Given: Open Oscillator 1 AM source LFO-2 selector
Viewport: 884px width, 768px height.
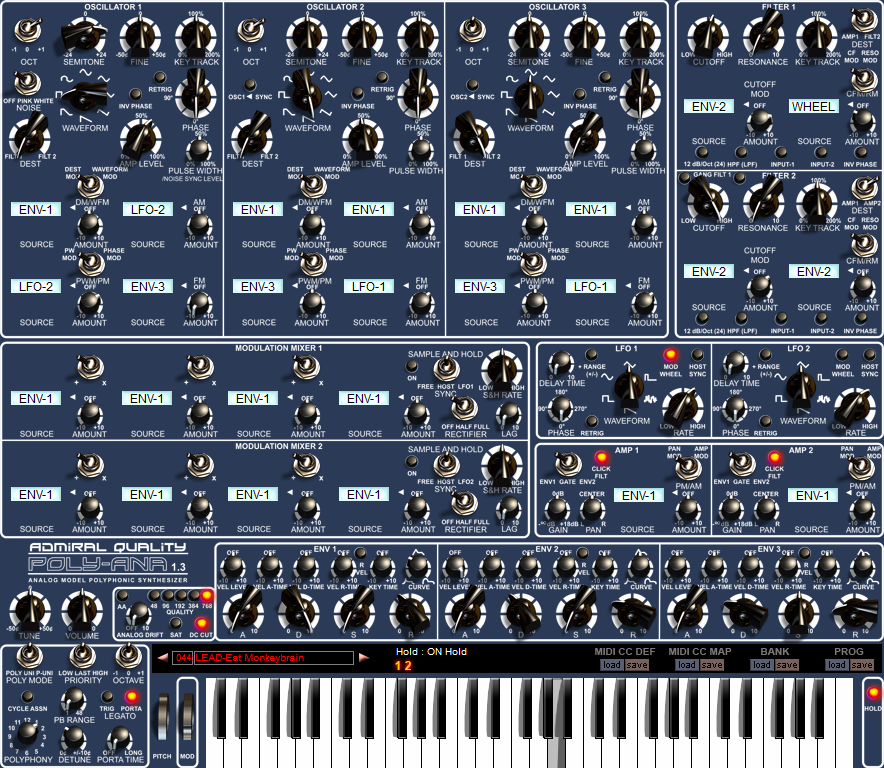Looking at the screenshot, I should [x=148, y=210].
